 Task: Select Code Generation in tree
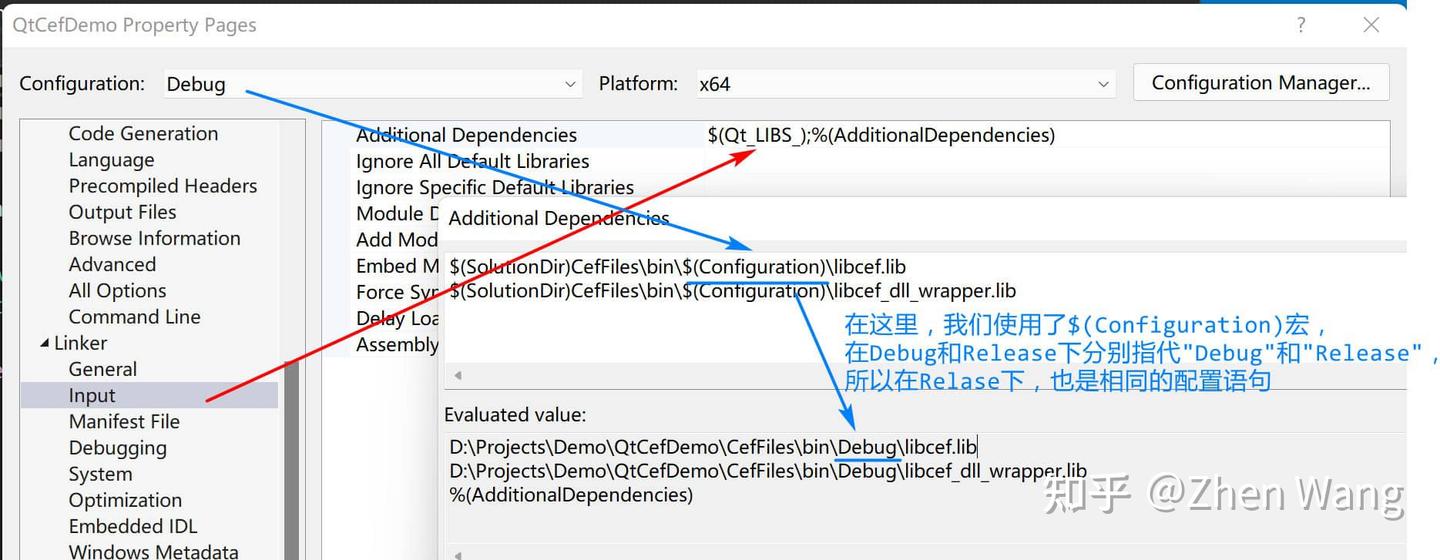(143, 134)
